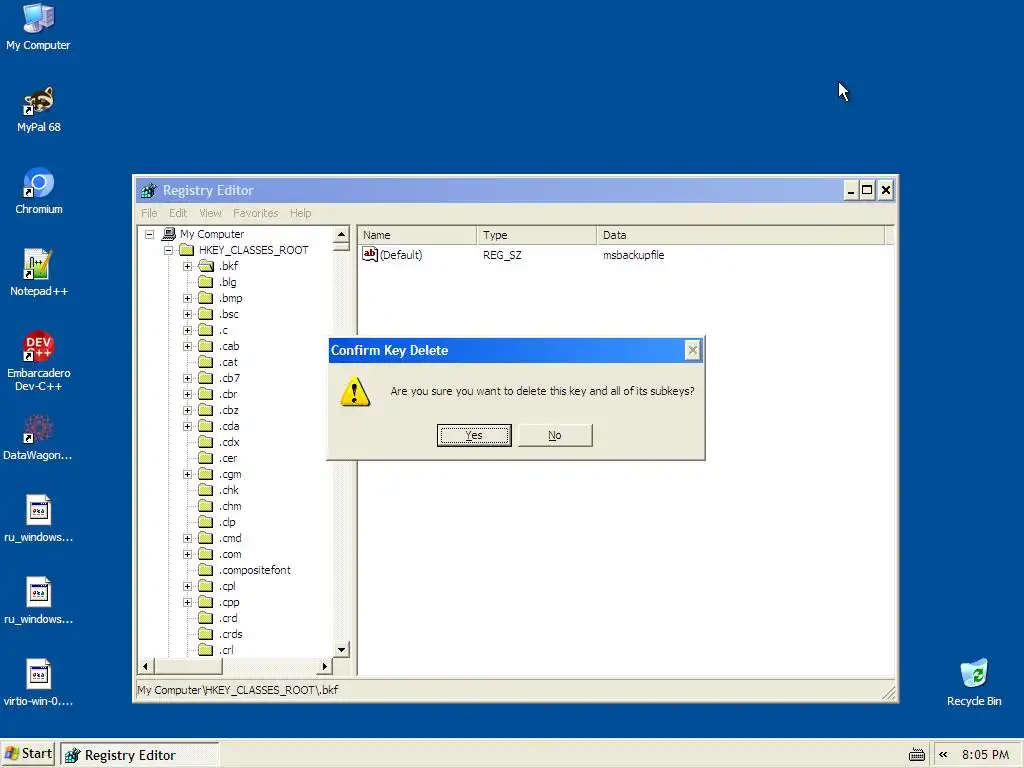Image resolution: width=1024 pixels, height=768 pixels.
Task: Open the View menu
Action: pyautogui.click(x=210, y=213)
